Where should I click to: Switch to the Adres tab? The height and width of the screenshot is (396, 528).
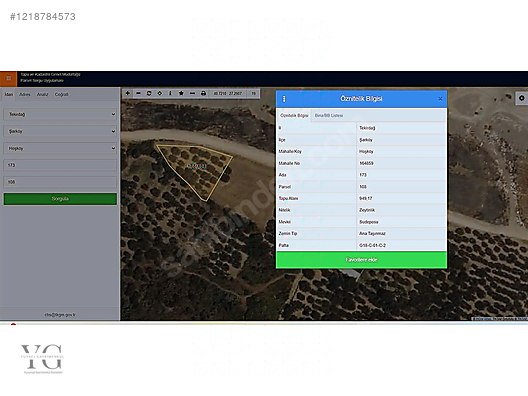25,94
